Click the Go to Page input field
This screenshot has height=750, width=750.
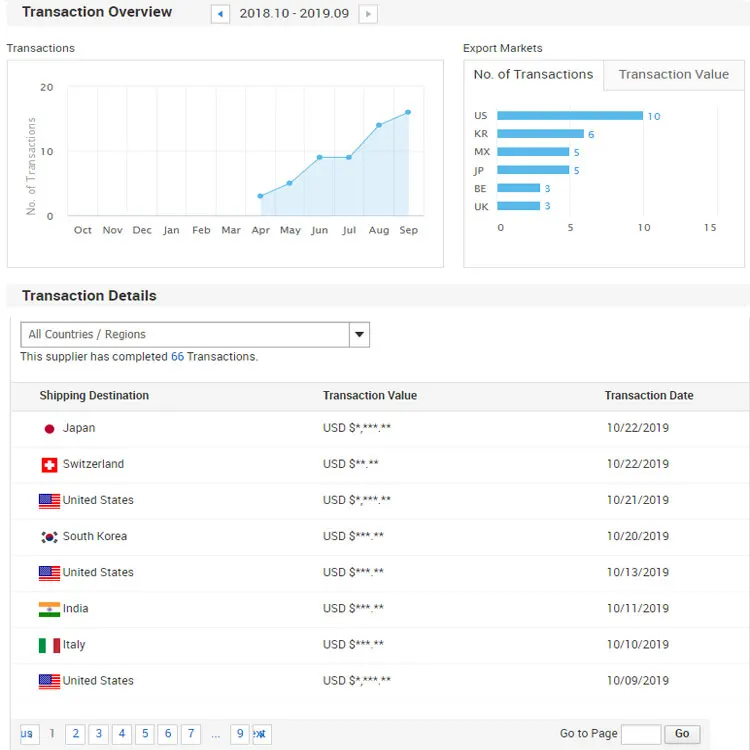click(x=640, y=734)
